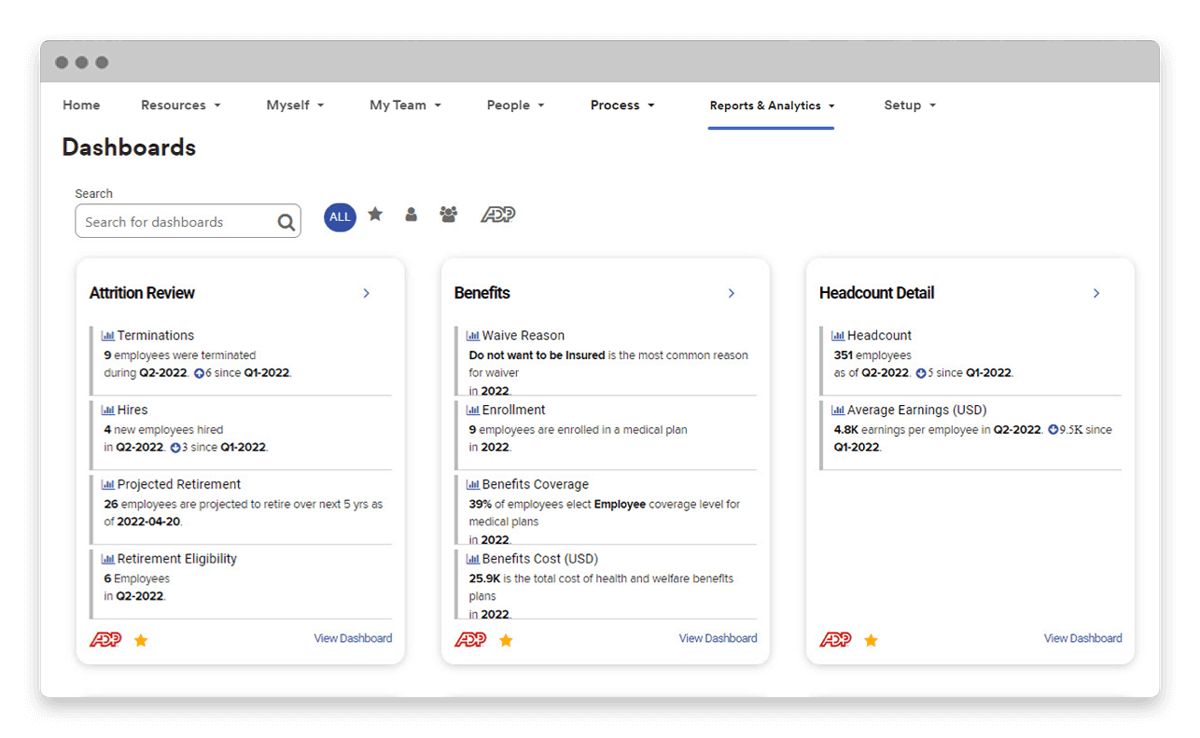Open the My Team menu
Image resolution: width=1200 pixels, height=738 pixels.
click(405, 105)
